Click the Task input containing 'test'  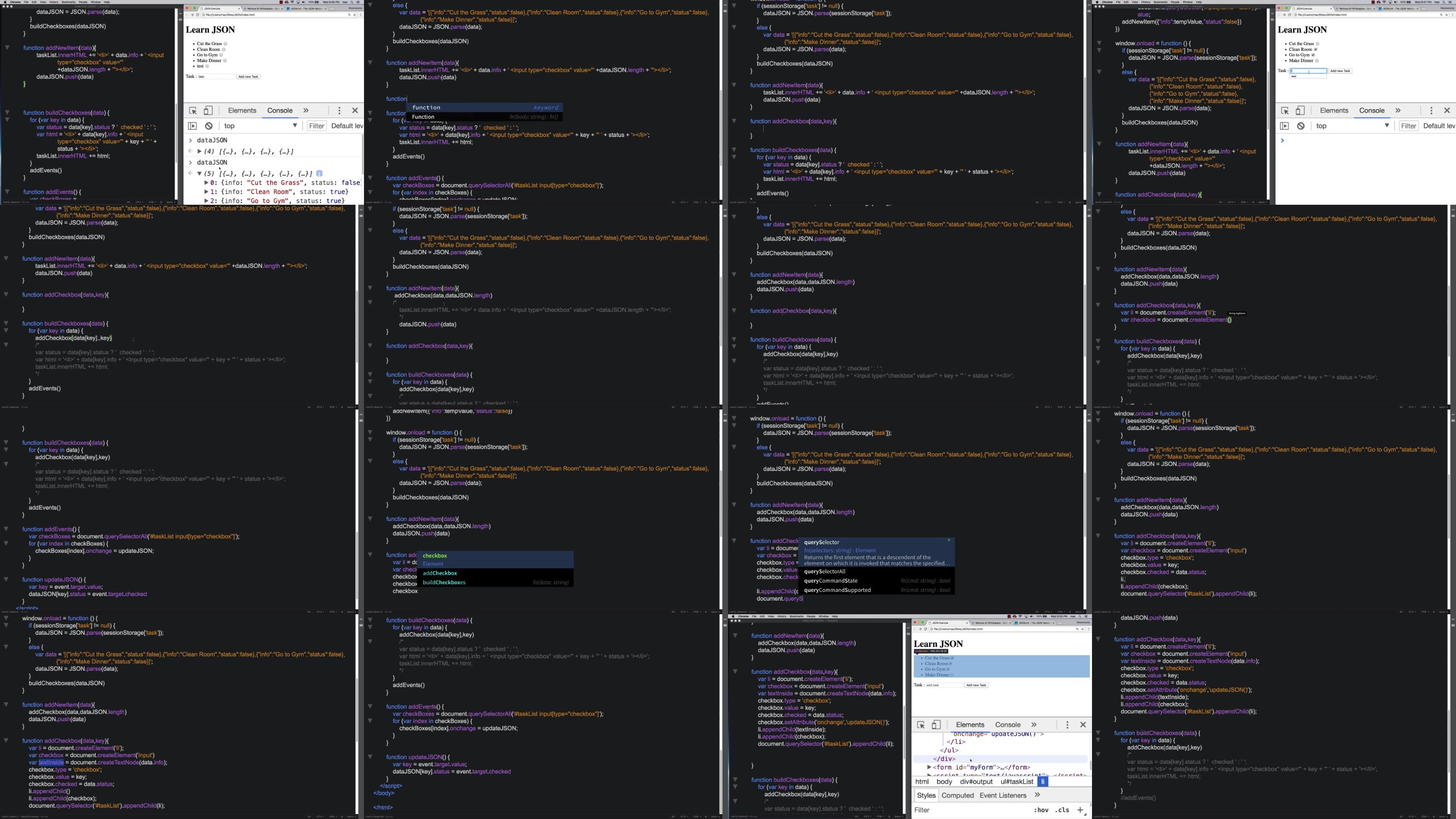[216, 76]
